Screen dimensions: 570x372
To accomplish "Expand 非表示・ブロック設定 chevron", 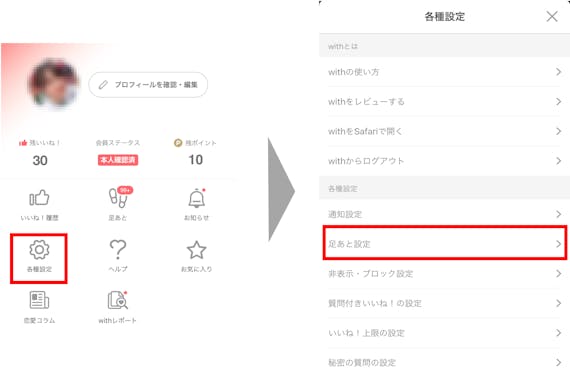I will click(559, 273).
